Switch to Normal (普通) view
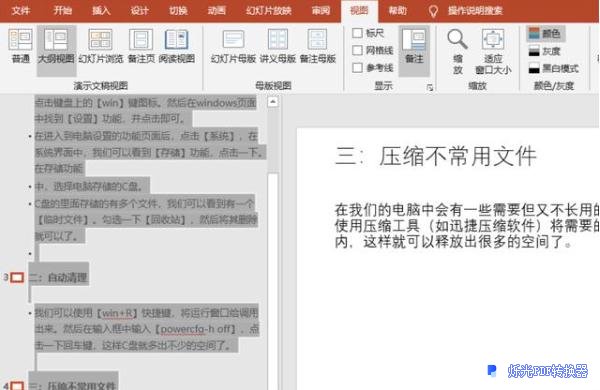 (x=20, y=46)
